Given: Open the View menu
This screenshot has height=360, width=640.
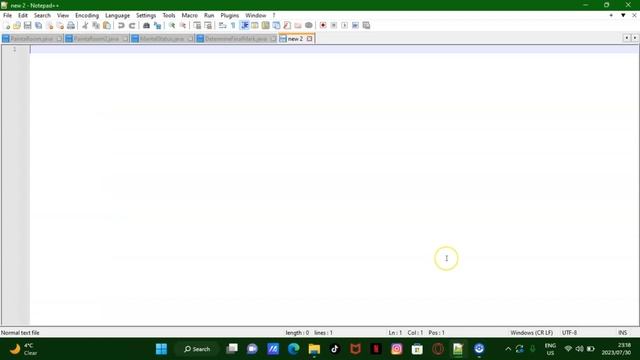Looking at the screenshot, I should 62,15.
